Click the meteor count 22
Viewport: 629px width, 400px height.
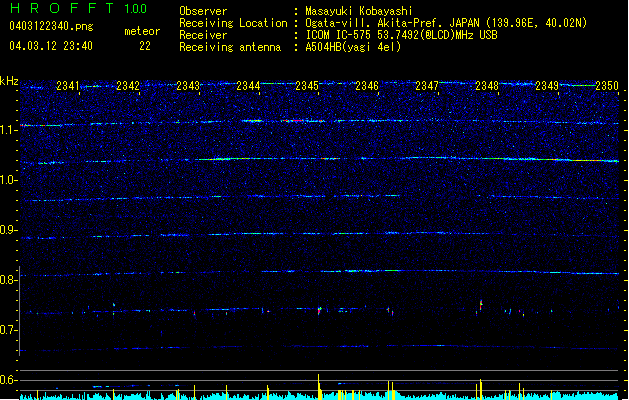pyautogui.click(x=145, y=46)
